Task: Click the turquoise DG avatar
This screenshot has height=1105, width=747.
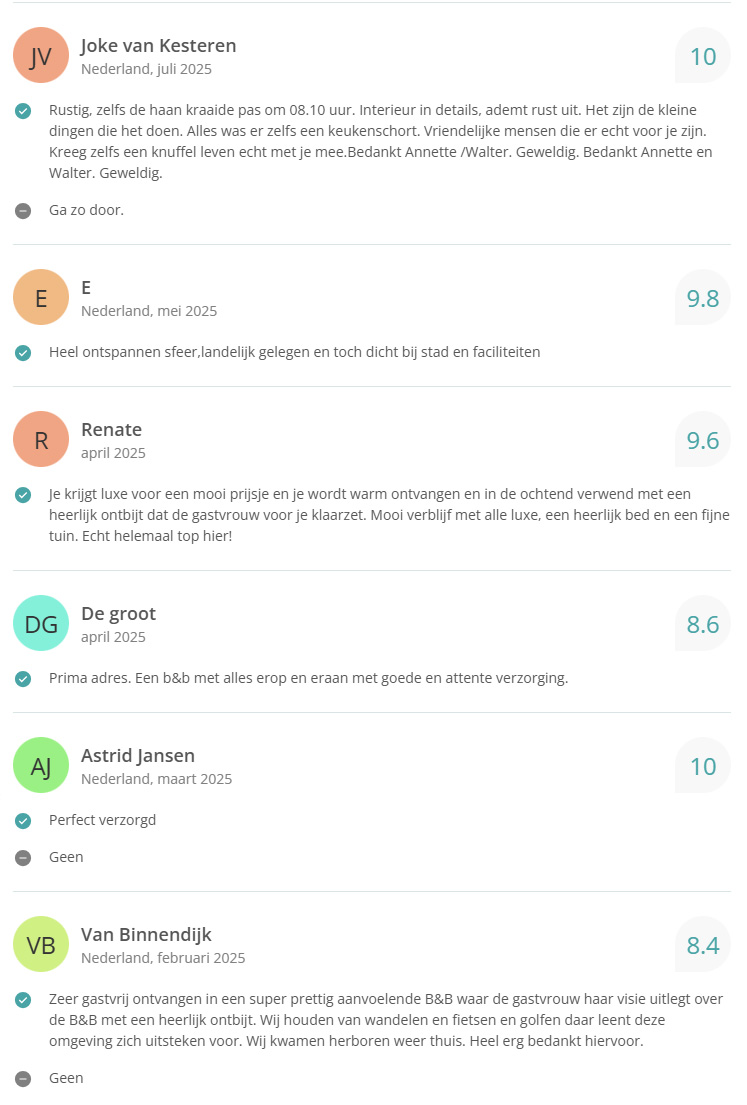Action: 41,623
